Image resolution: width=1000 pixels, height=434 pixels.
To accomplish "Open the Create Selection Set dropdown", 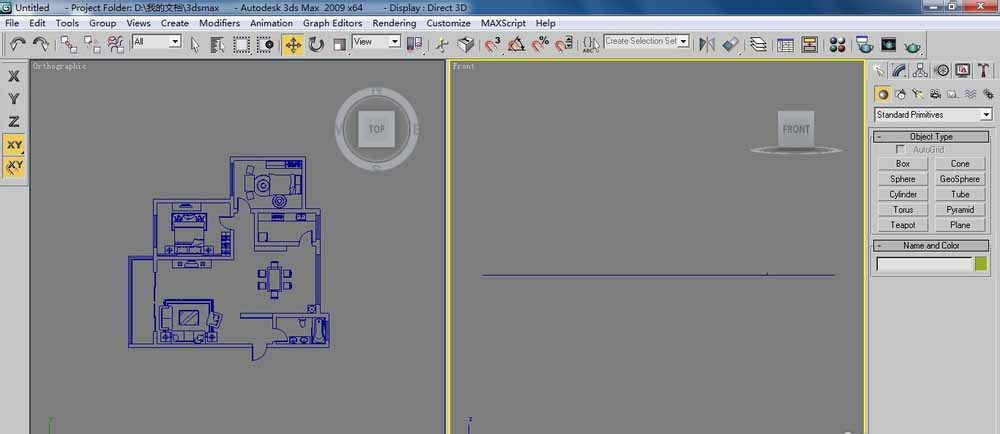I will click(x=647, y=41).
